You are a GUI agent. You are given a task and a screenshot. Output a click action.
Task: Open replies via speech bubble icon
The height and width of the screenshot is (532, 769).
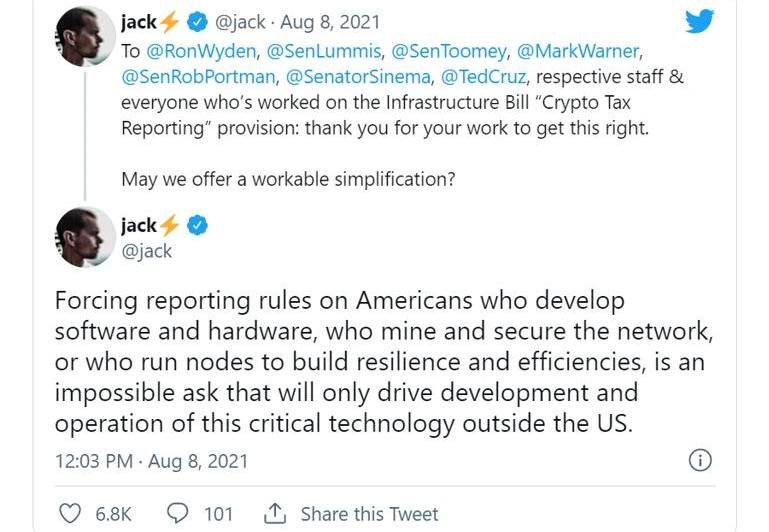(176, 514)
